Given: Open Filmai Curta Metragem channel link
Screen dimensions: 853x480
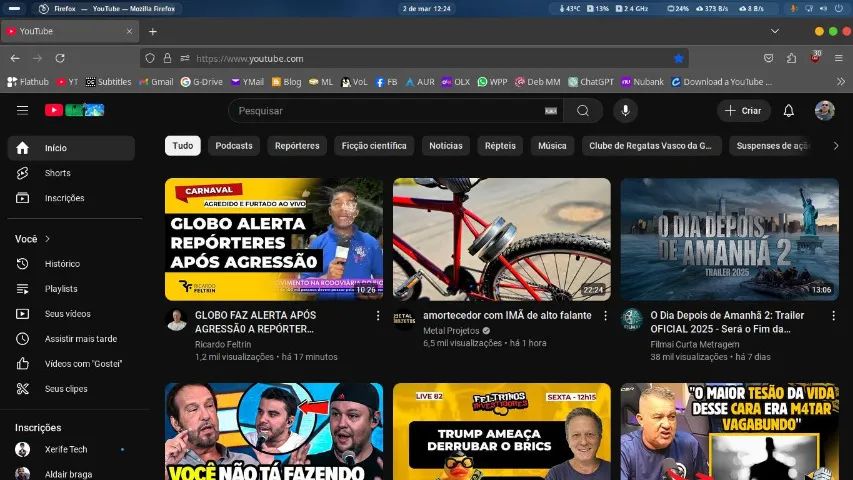Looking at the screenshot, I should coord(695,344).
